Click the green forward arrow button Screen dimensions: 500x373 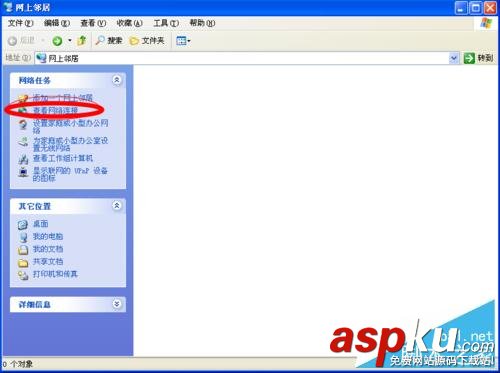57,41
